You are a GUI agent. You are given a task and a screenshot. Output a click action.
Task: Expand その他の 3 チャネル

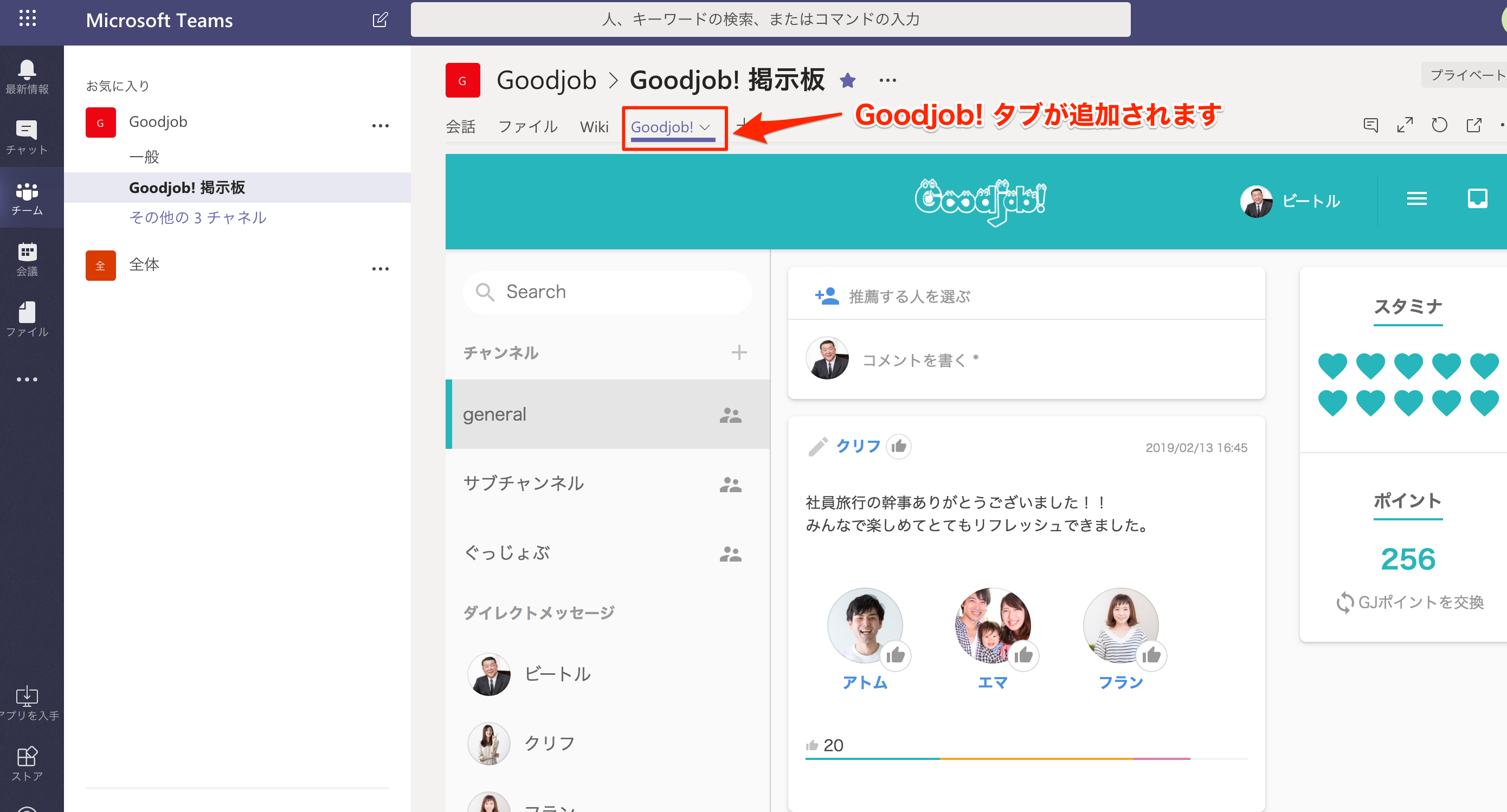(x=198, y=217)
